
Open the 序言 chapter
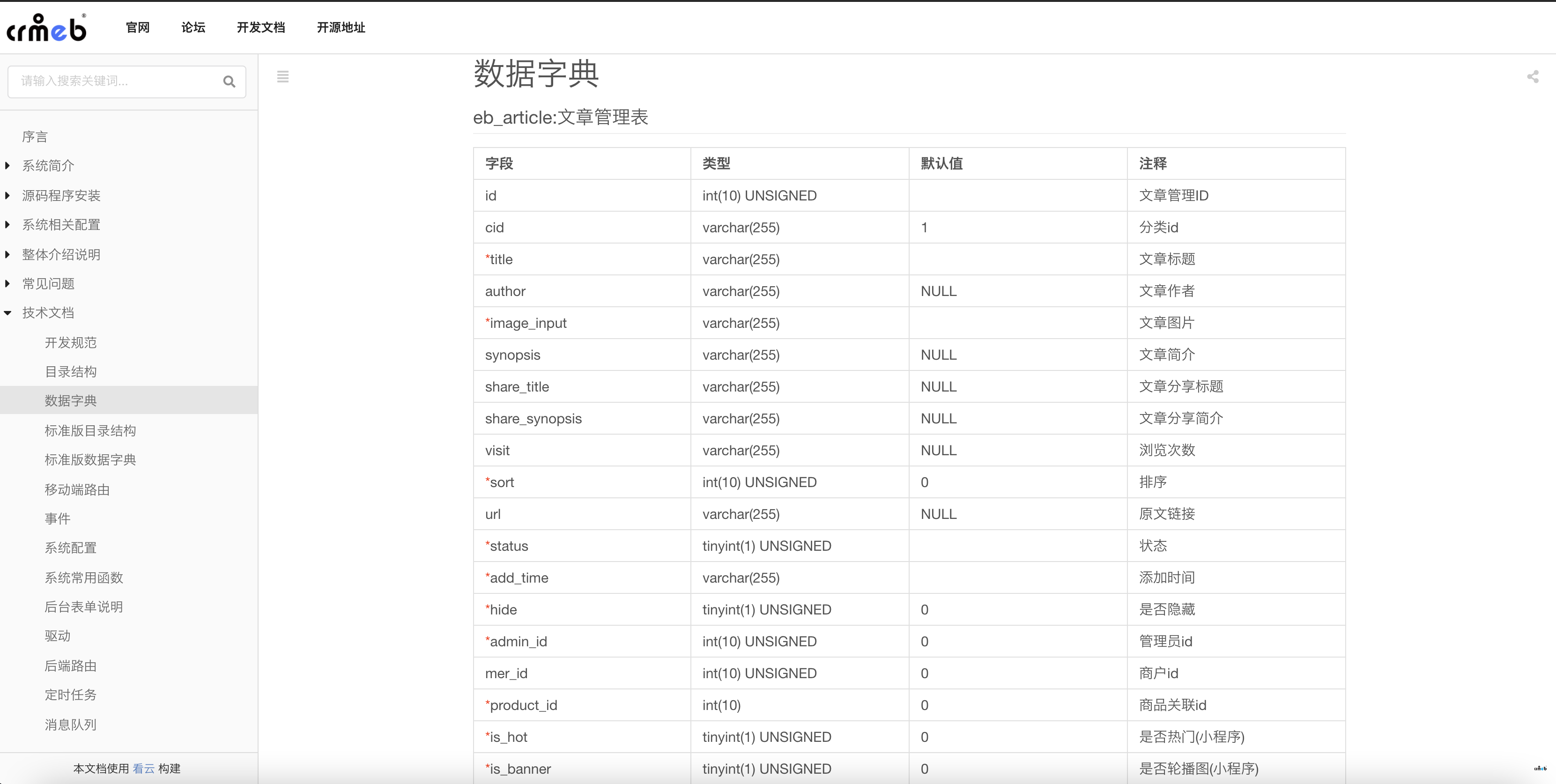pos(35,137)
